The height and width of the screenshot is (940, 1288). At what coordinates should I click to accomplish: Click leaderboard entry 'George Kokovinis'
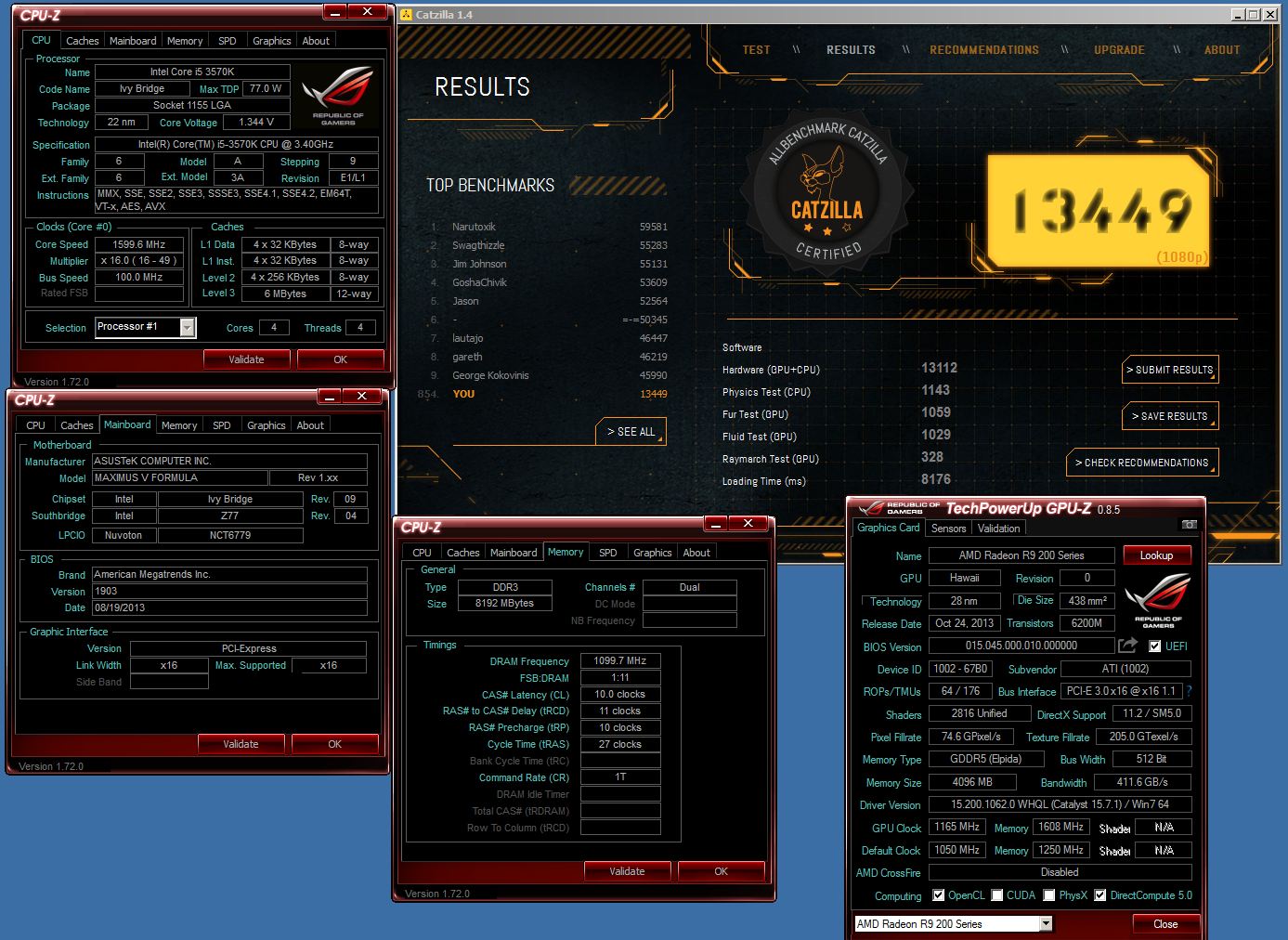[490, 375]
